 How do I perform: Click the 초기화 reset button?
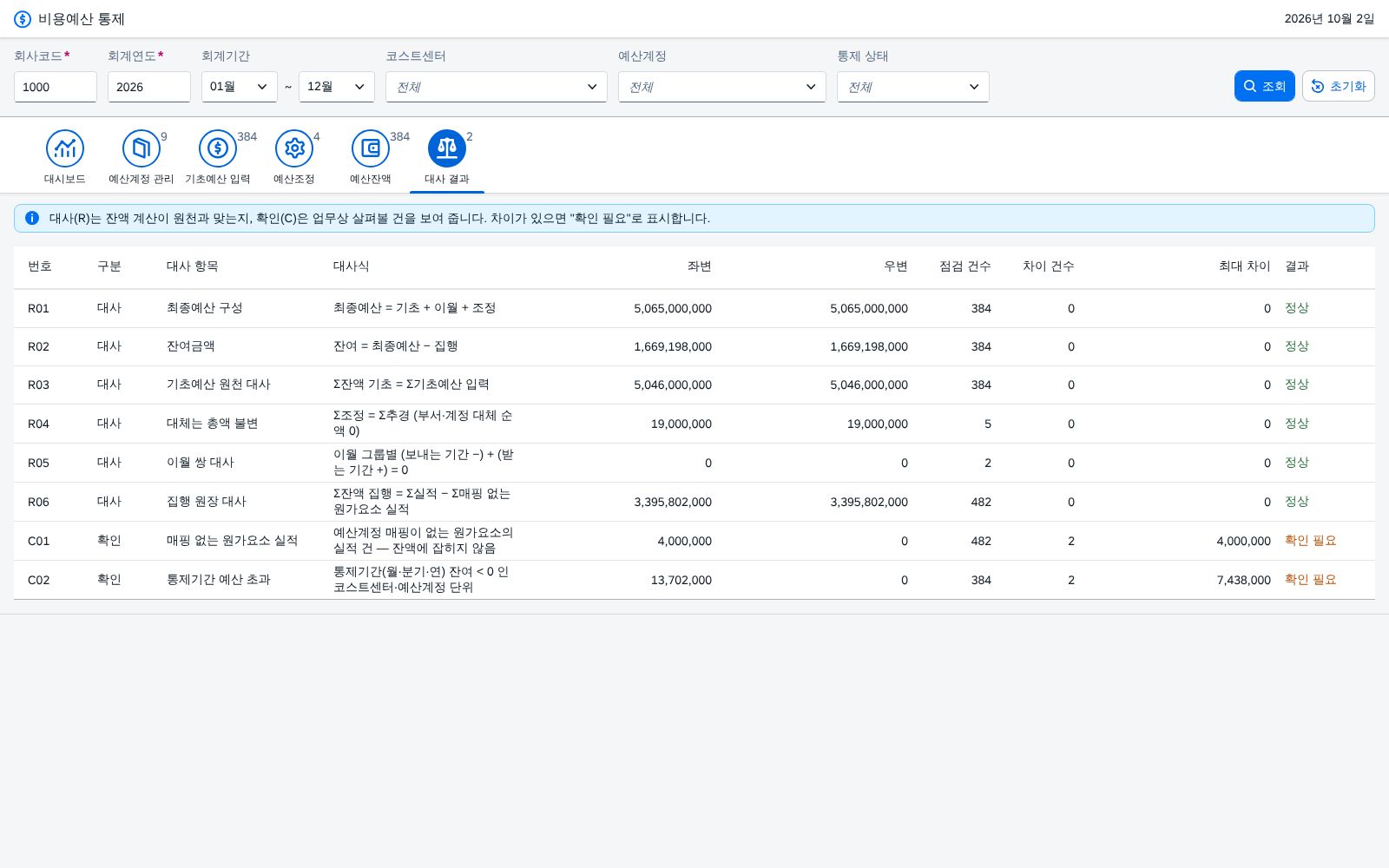click(1339, 86)
